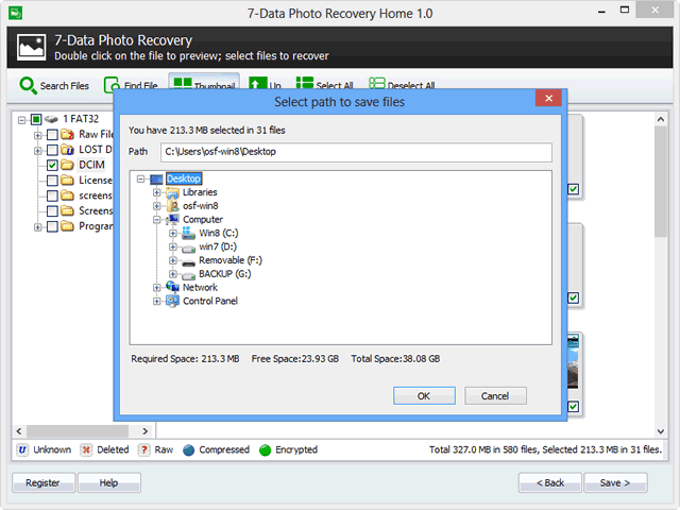Image resolution: width=680 pixels, height=510 pixels.
Task: Close the Select path to save files dialog
Action: (x=549, y=98)
